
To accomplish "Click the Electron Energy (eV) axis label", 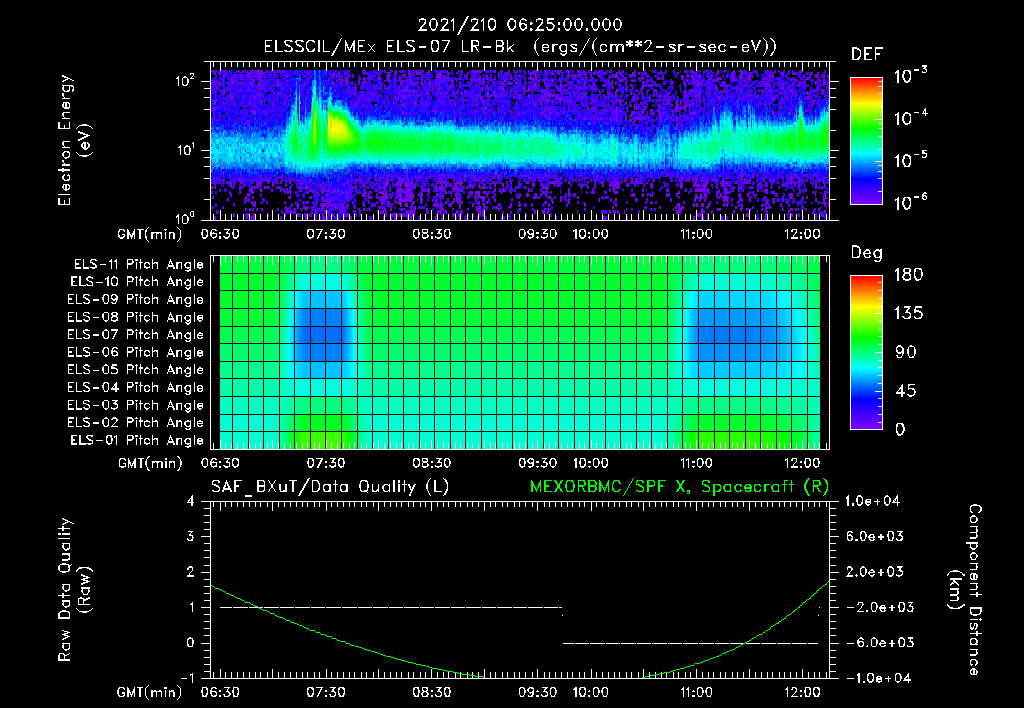I will [x=74, y=140].
